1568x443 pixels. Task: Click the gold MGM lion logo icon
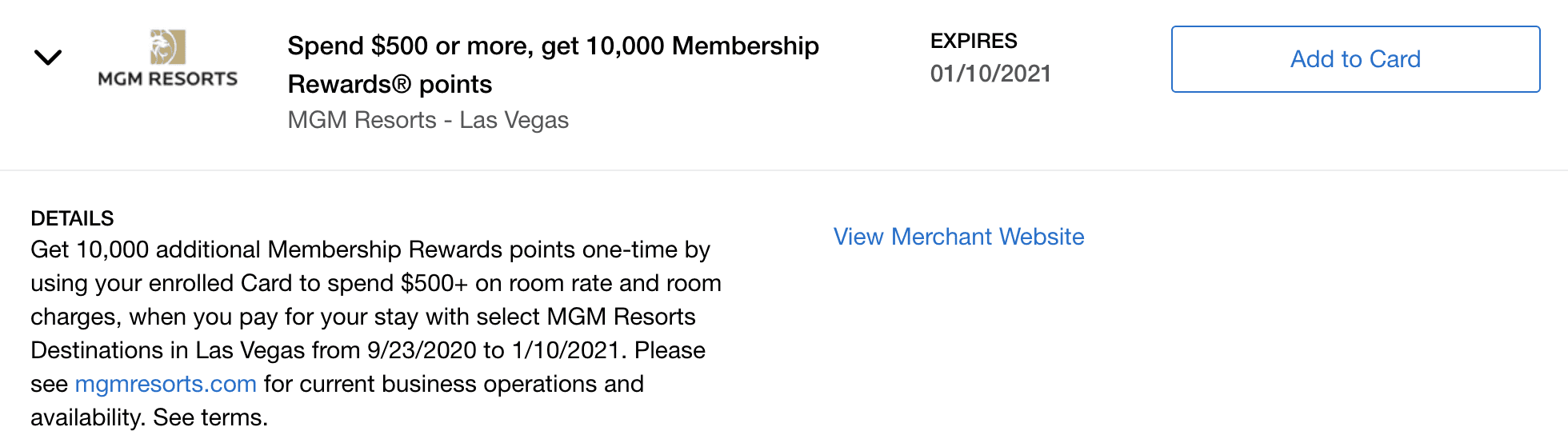click(168, 47)
